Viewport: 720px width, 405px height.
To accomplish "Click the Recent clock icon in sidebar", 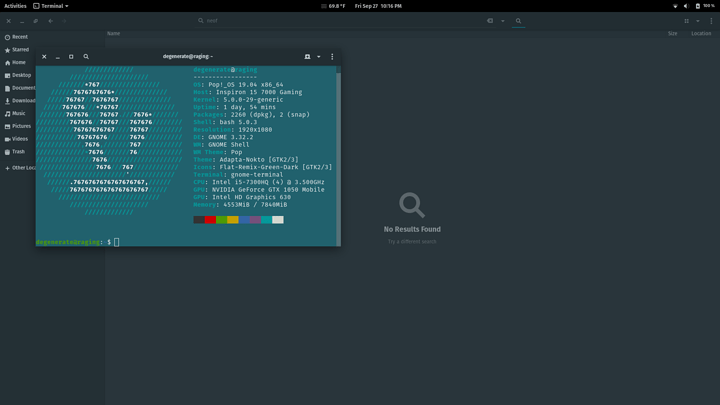I will click(7, 37).
